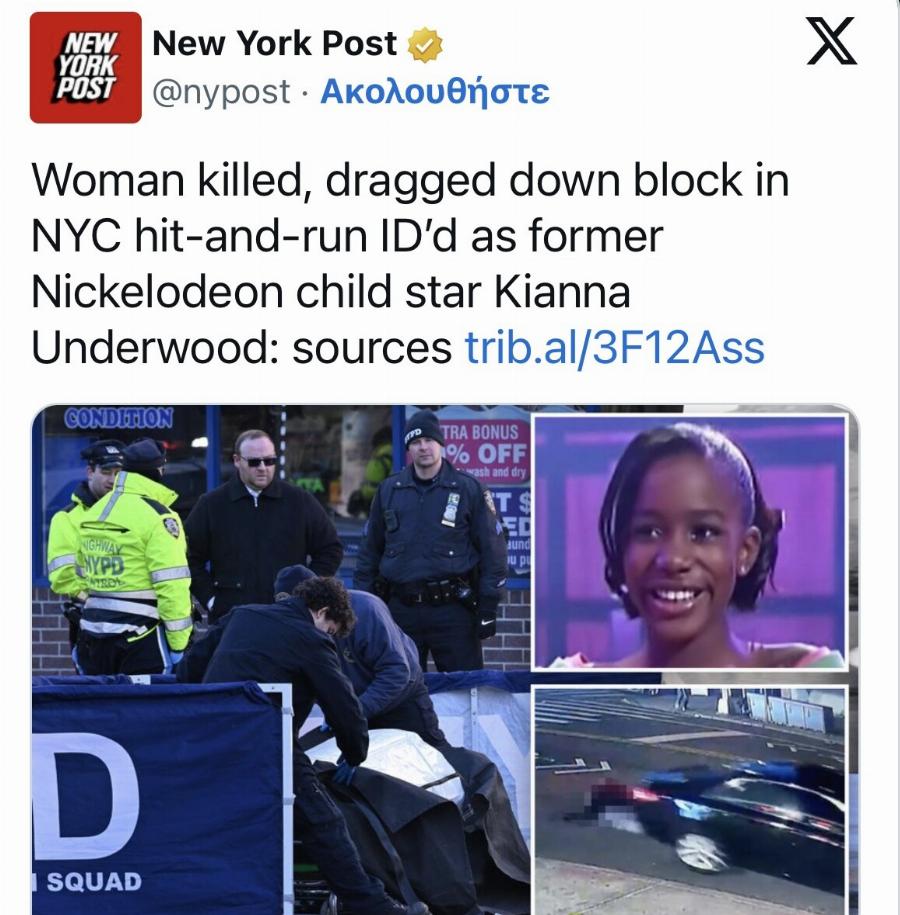Screen dimensions: 900x915
Task: Visit the @nypost handle
Action: (x=221, y=92)
